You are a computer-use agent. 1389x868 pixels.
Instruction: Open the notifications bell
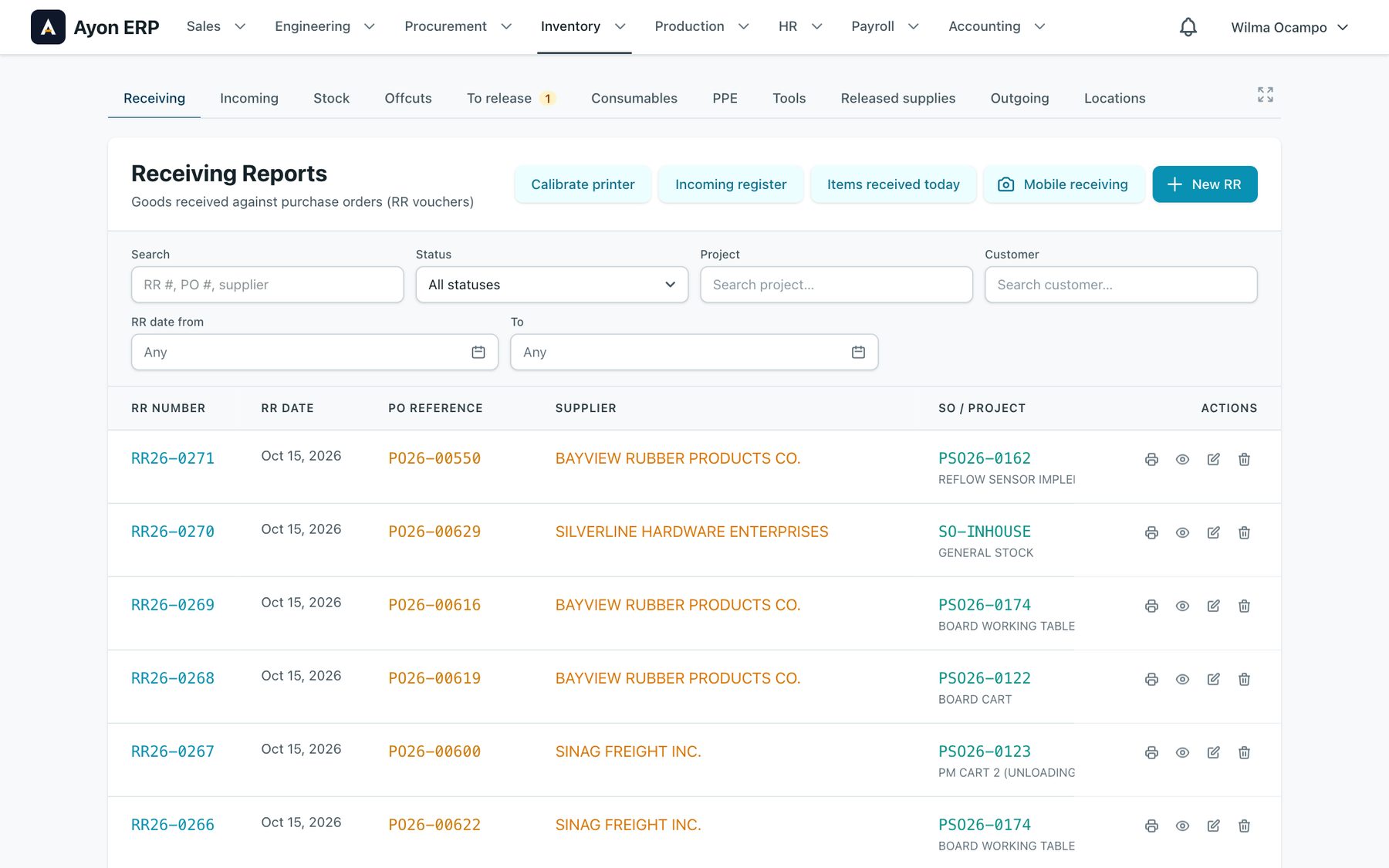click(x=1188, y=27)
